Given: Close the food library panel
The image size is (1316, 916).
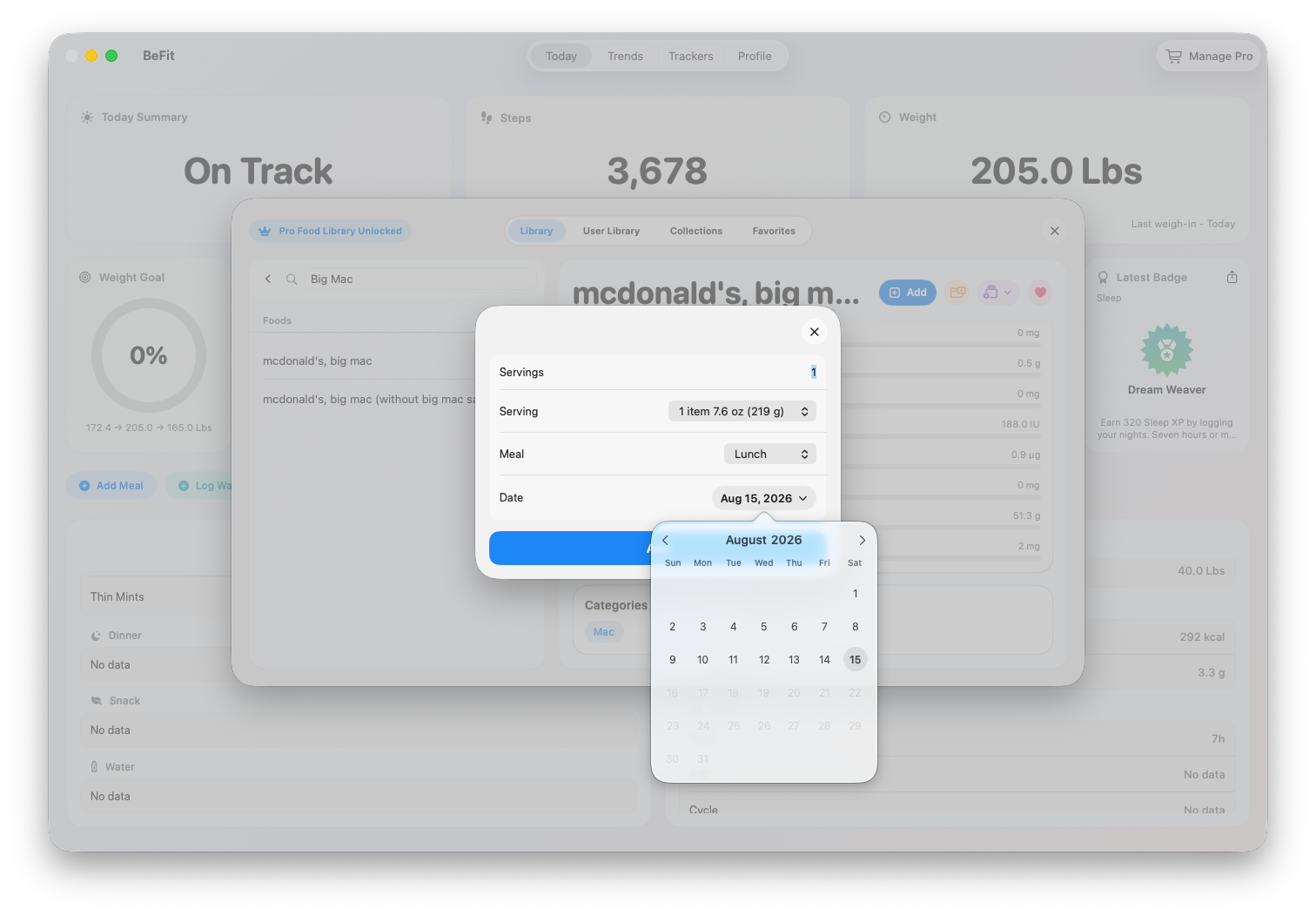Looking at the screenshot, I should [1054, 231].
